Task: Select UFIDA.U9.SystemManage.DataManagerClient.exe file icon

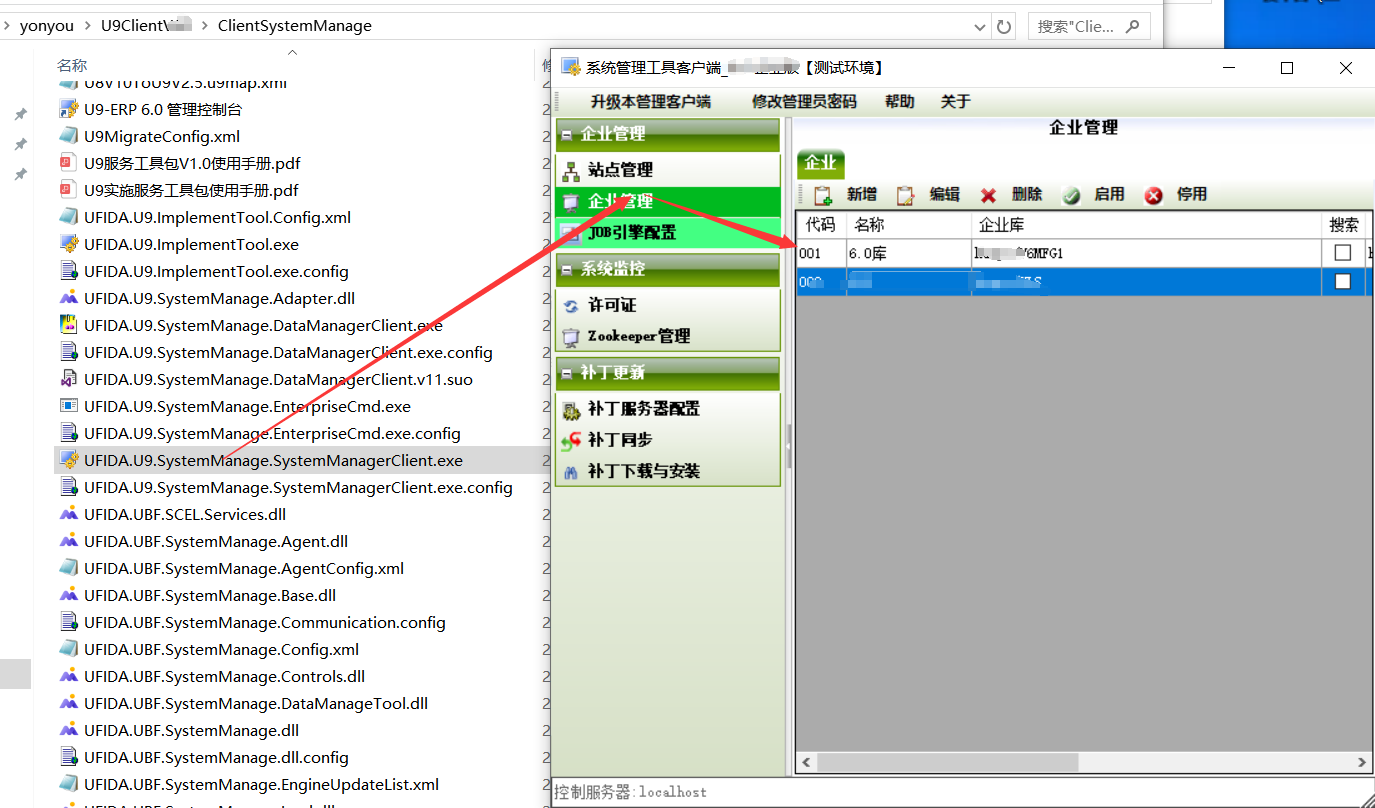Action: [x=69, y=325]
